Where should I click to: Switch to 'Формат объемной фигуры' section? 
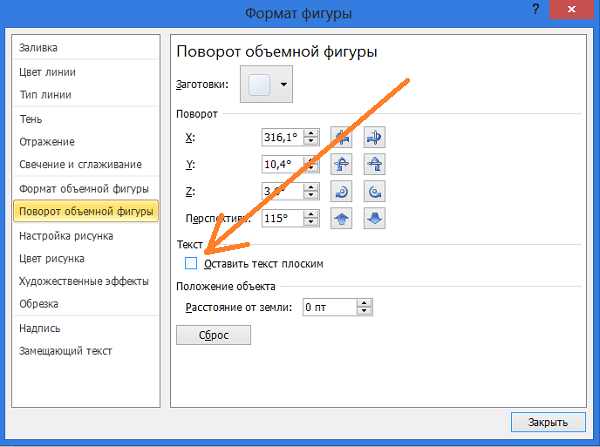coord(84,188)
